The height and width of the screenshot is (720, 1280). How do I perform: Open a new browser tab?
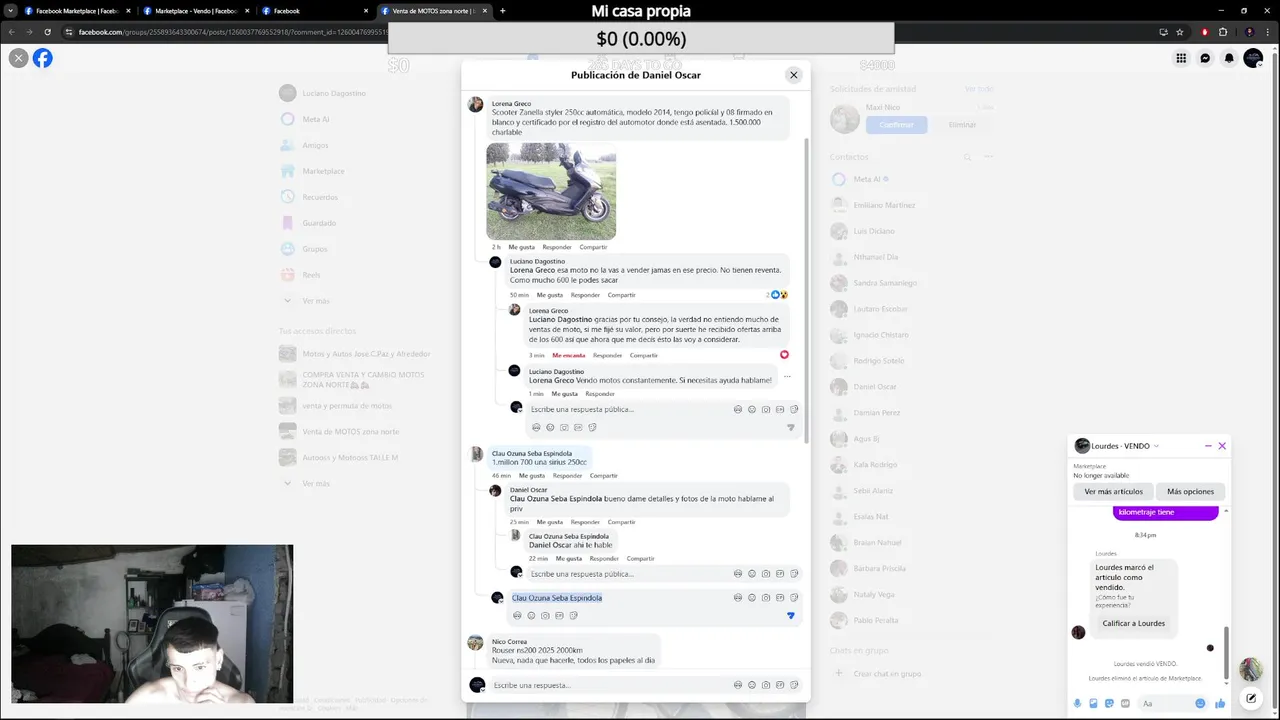[x=502, y=11]
